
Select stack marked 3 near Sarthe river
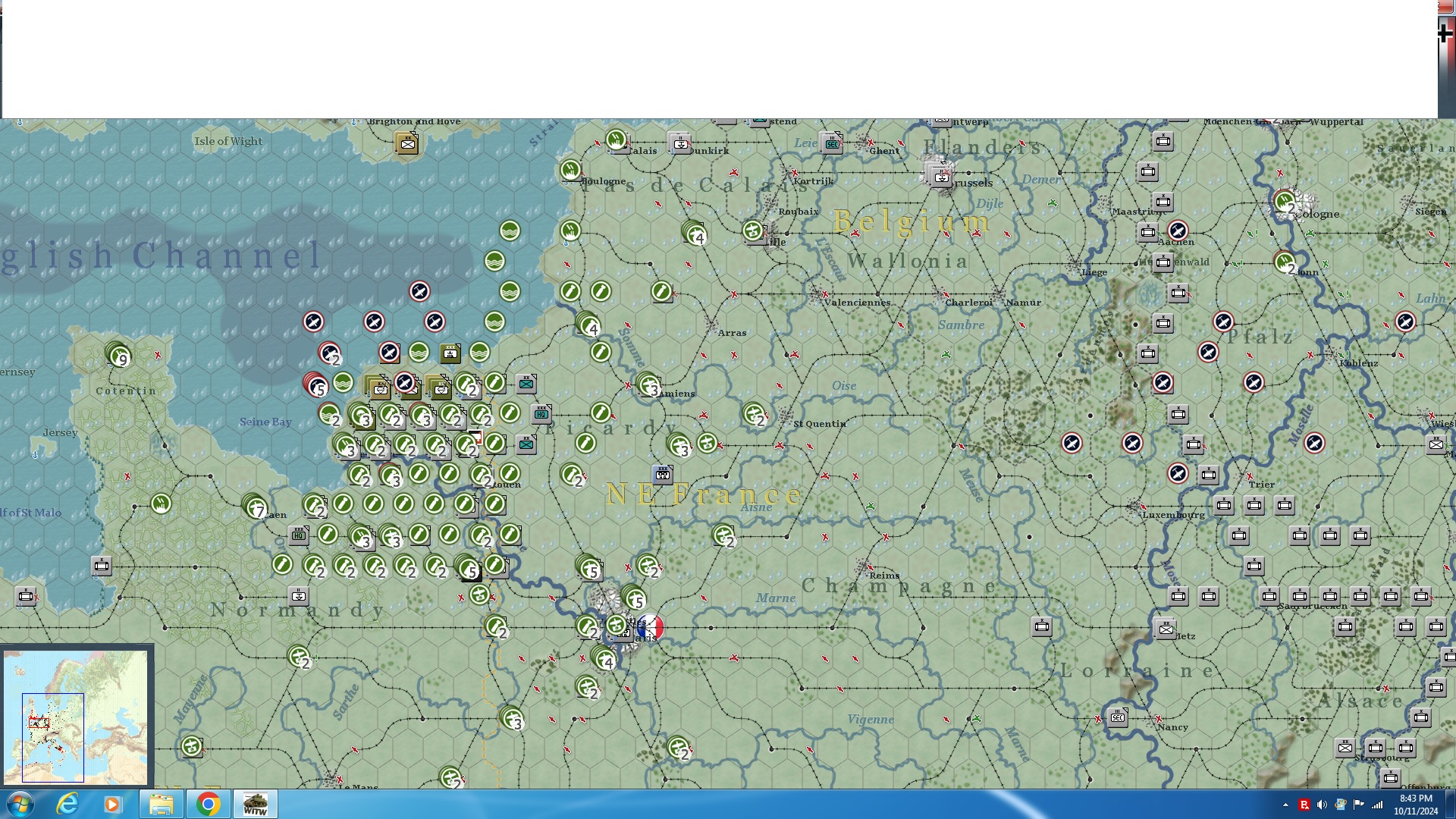512,717
